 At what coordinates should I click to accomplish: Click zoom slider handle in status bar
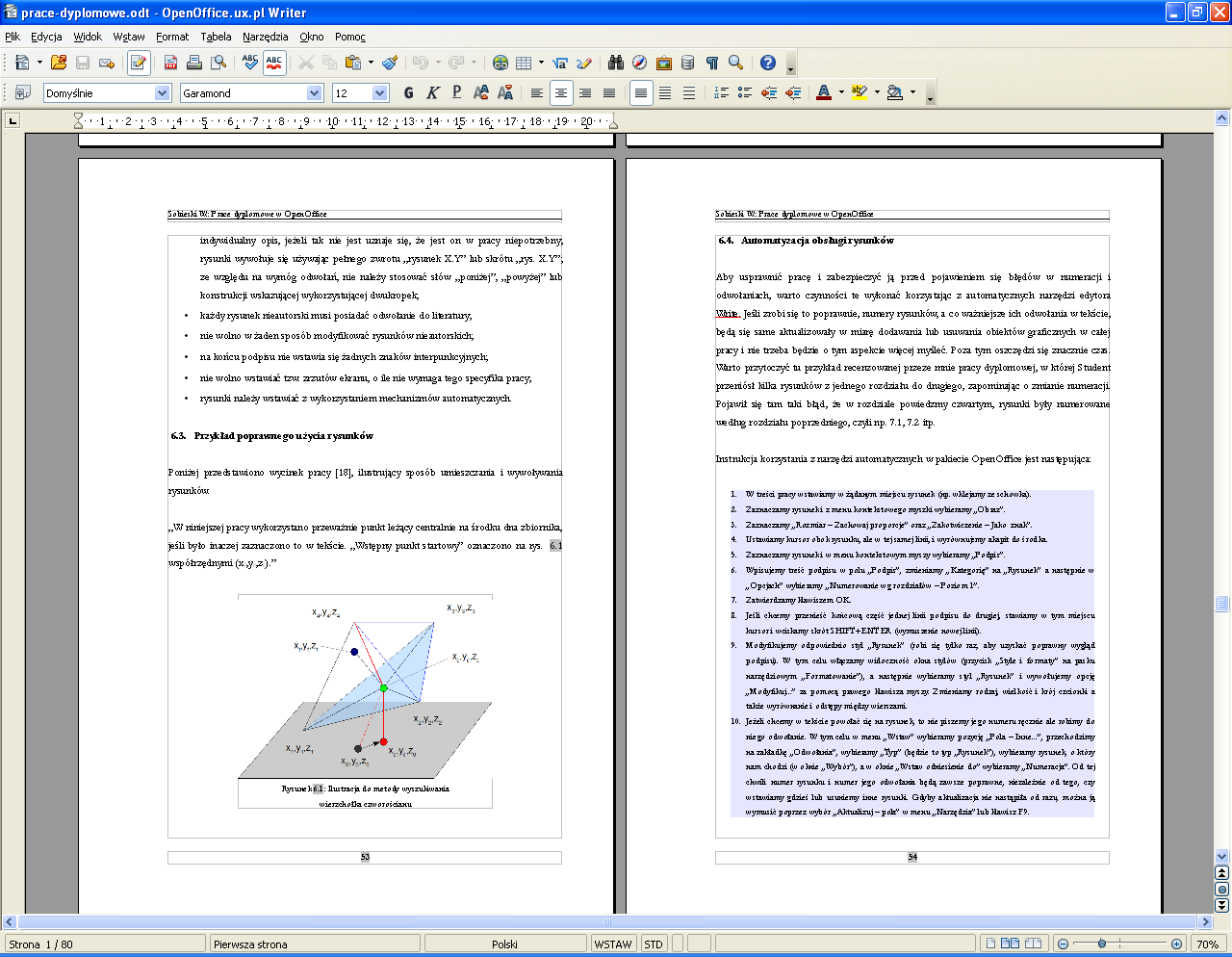(1102, 944)
